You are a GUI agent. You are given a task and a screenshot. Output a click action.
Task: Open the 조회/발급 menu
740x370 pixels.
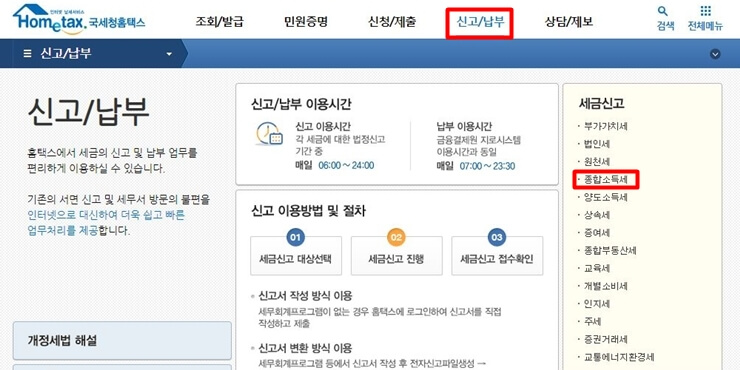(220, 21)
